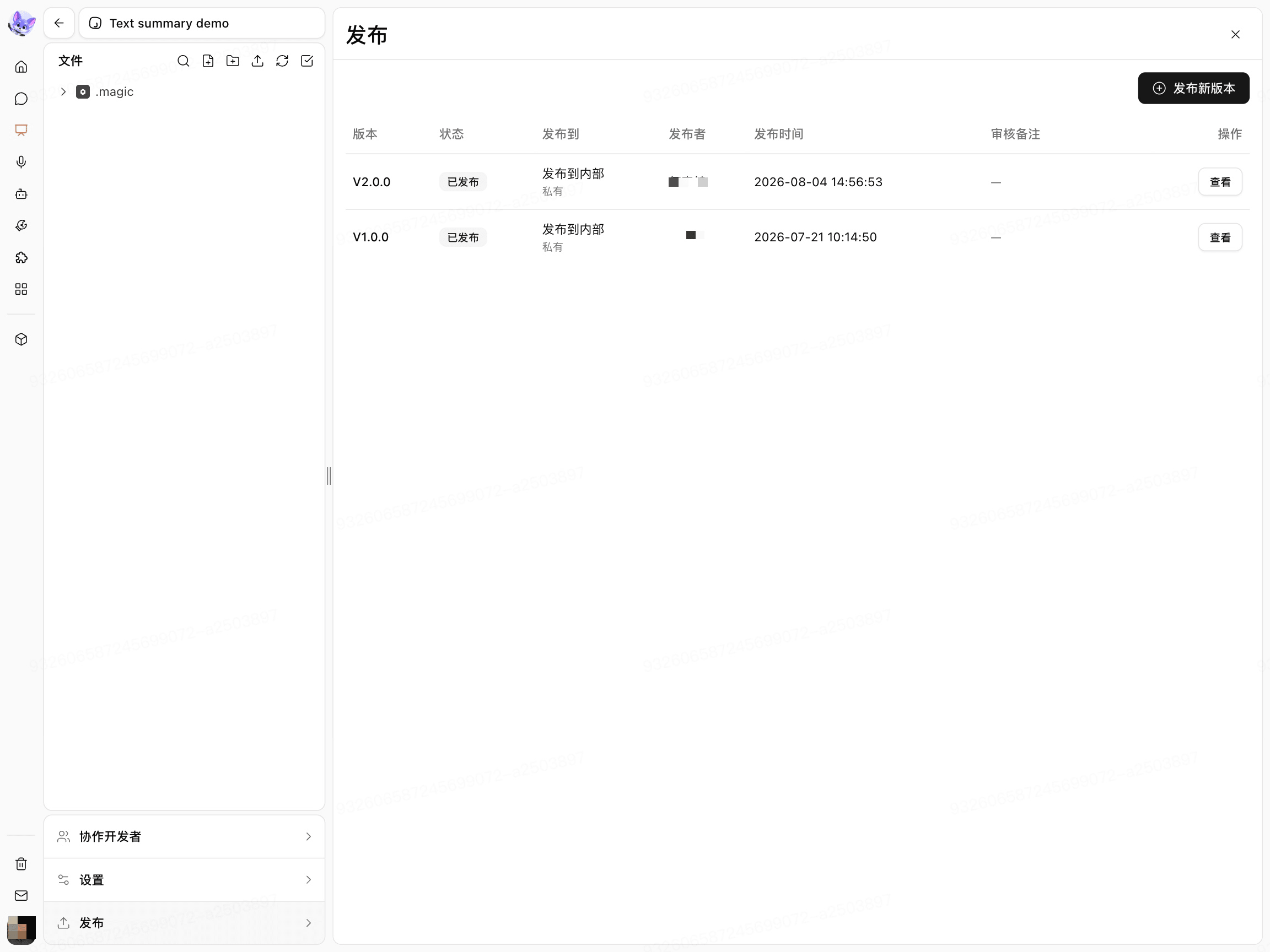Click the 版本 column header
Screen dimensions: 1270x952
[x=365, y=134]
